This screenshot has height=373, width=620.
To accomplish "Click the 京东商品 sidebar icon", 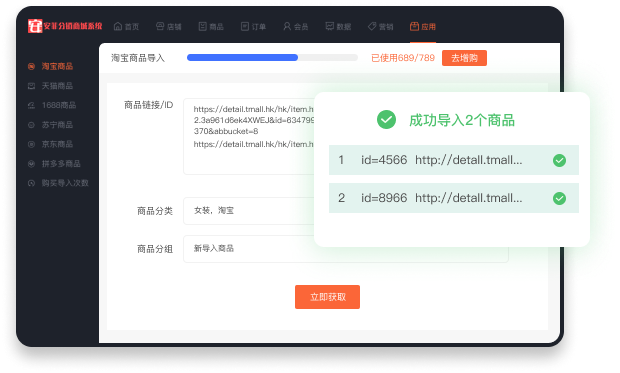I will (31, 144).
